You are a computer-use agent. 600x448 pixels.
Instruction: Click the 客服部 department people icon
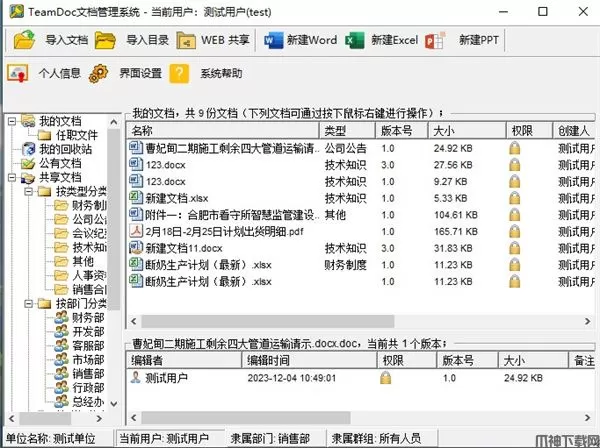pyautogui.click(x=61, y=345)
